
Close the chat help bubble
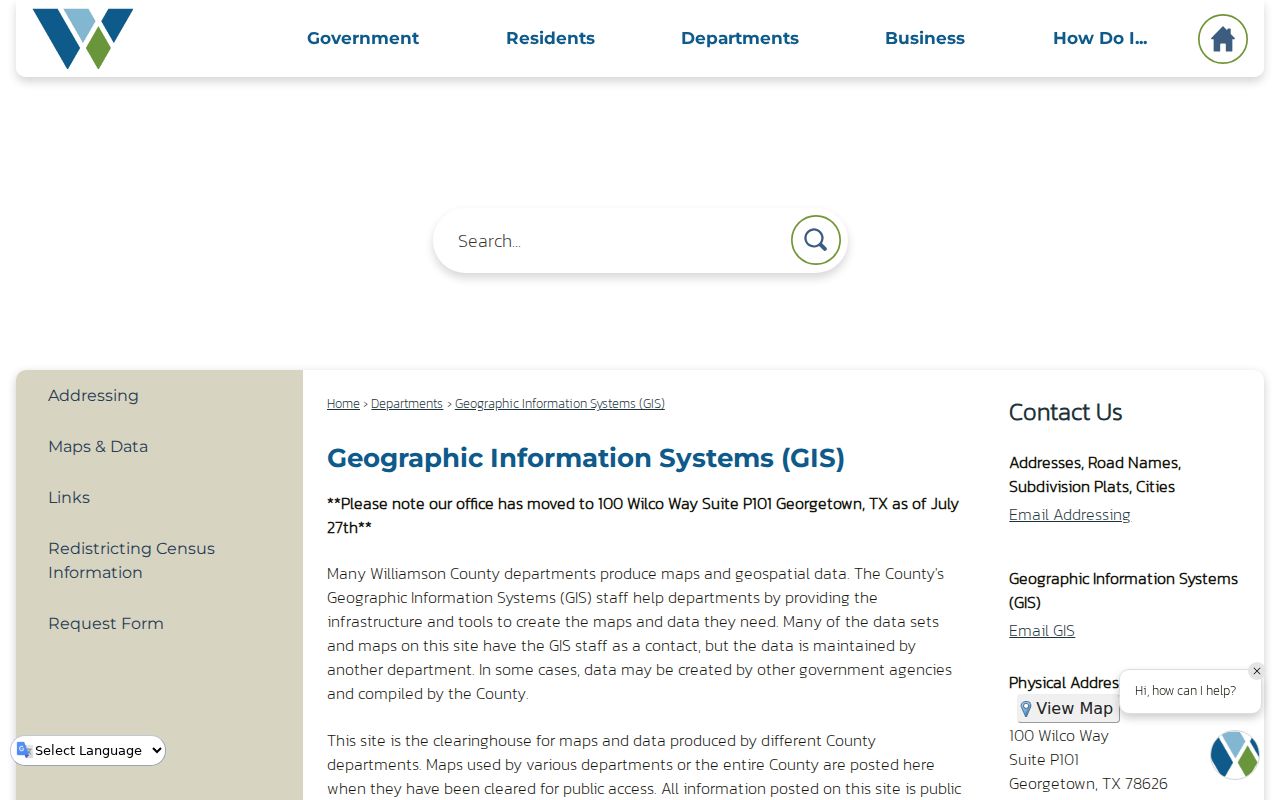pos(1257,671)
